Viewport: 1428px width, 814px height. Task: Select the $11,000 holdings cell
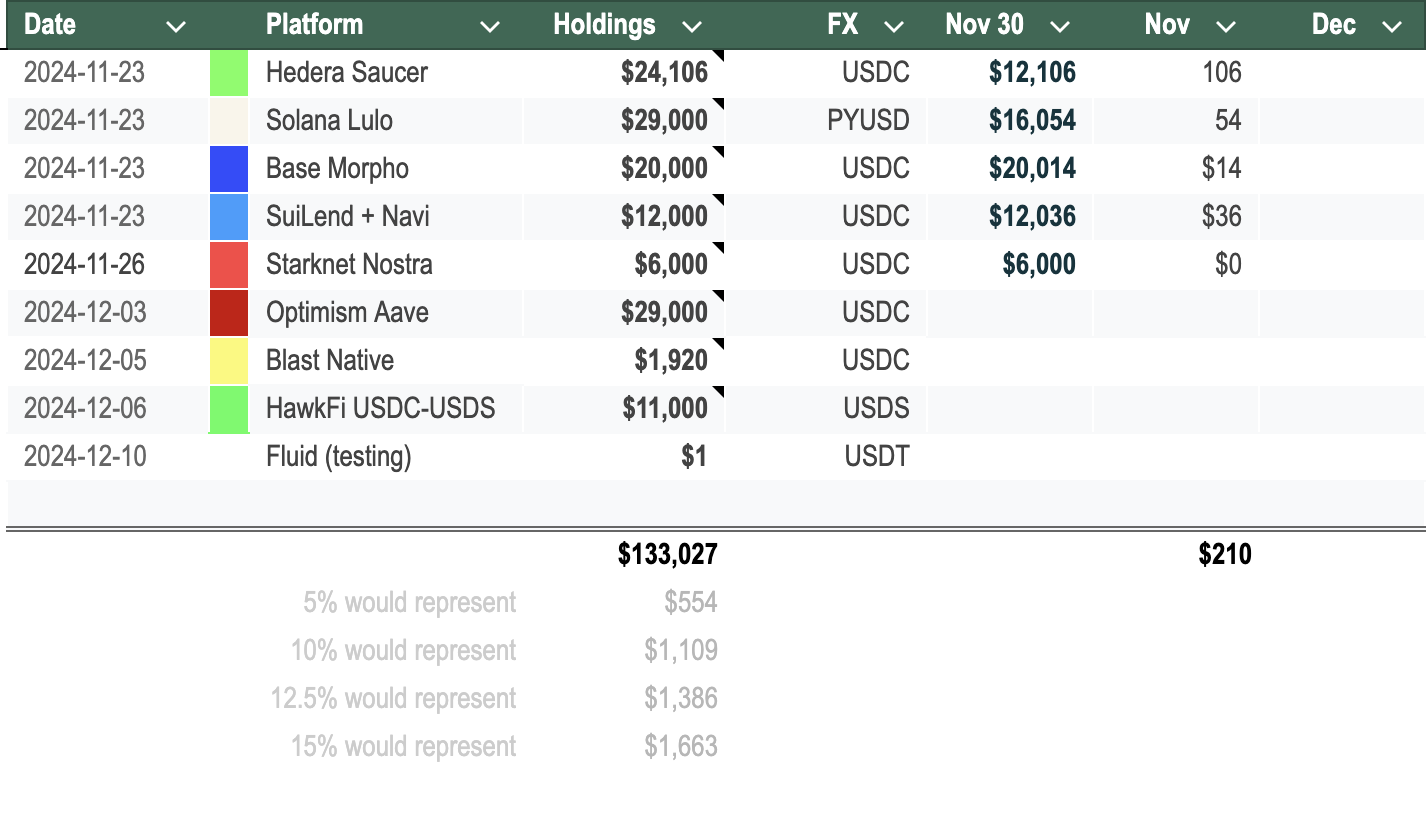(623, 408)
